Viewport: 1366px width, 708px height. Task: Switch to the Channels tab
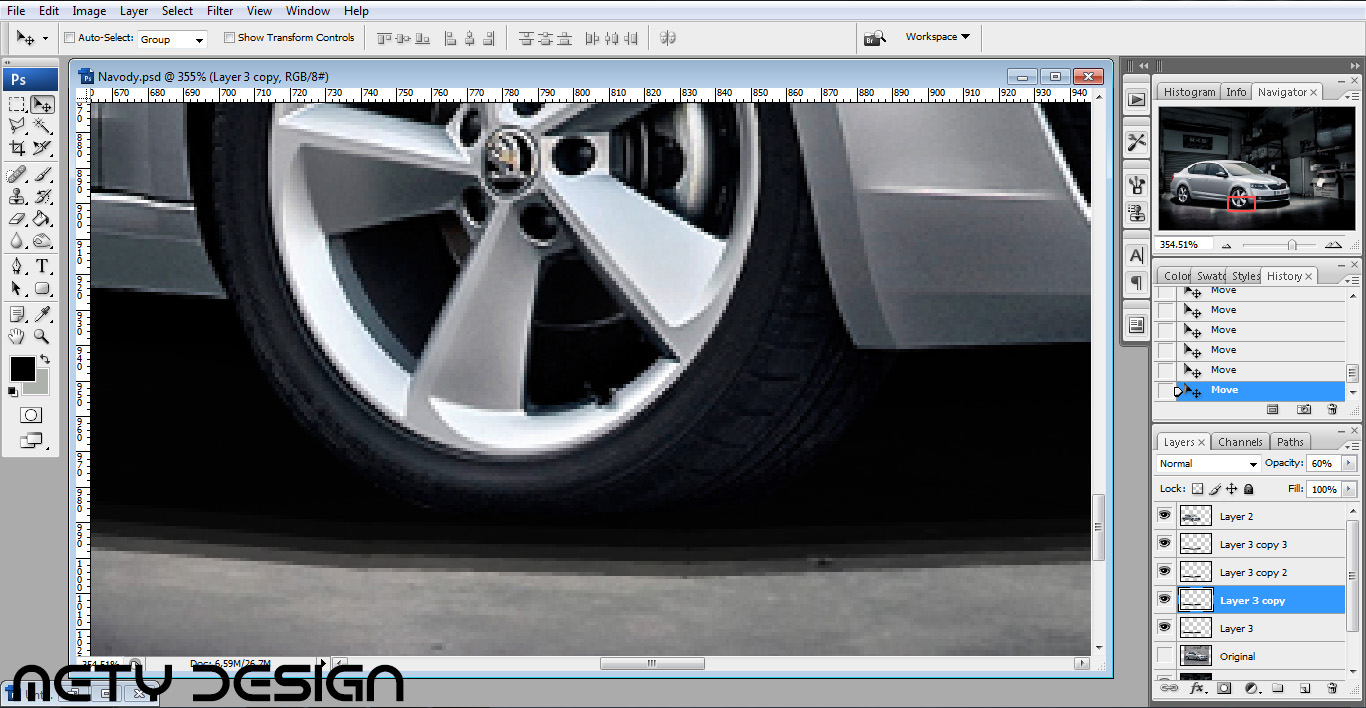pyautogui.click(x=1240, y=442)
